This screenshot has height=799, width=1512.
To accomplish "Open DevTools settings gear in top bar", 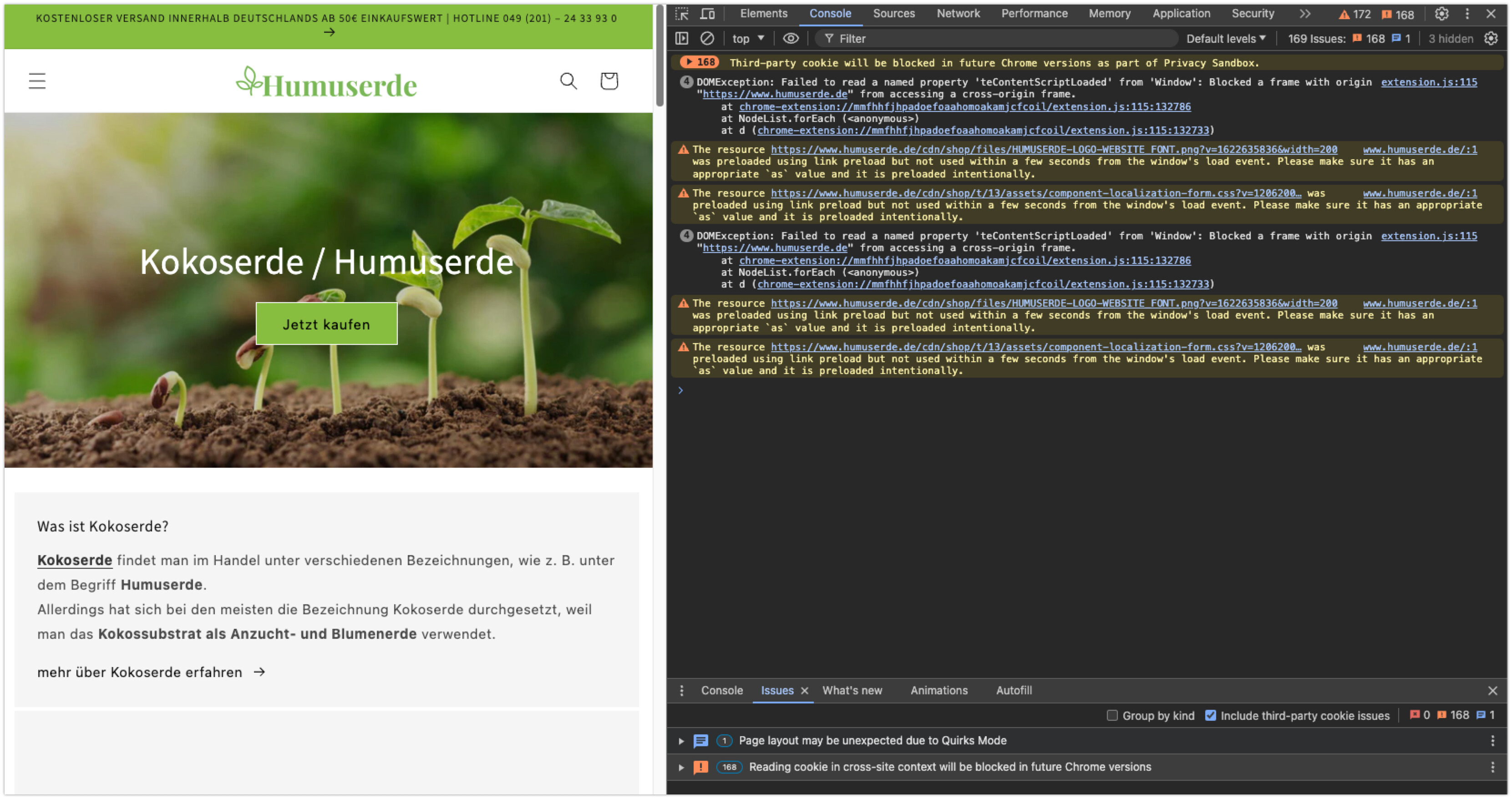I will pyautogui.click(x=1441, y=14).
